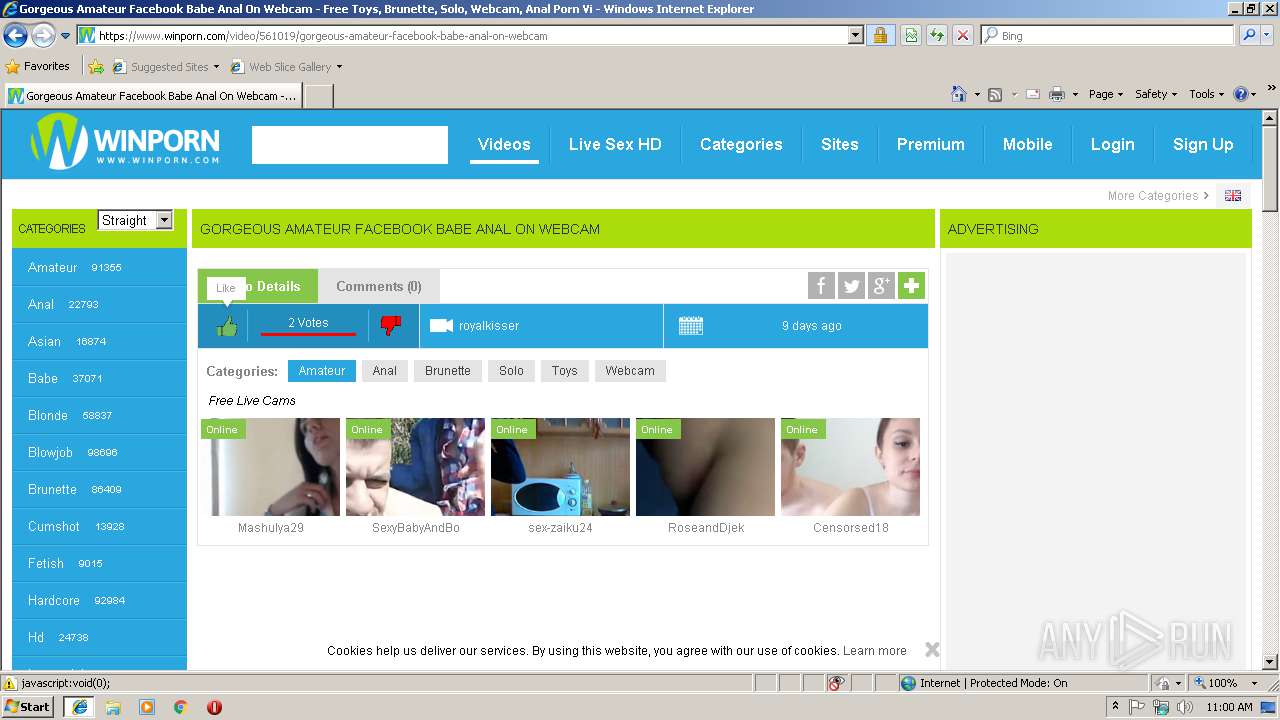Expand the address bar URL dropdown
1280x720 pixels.
[x=855, y=36]
